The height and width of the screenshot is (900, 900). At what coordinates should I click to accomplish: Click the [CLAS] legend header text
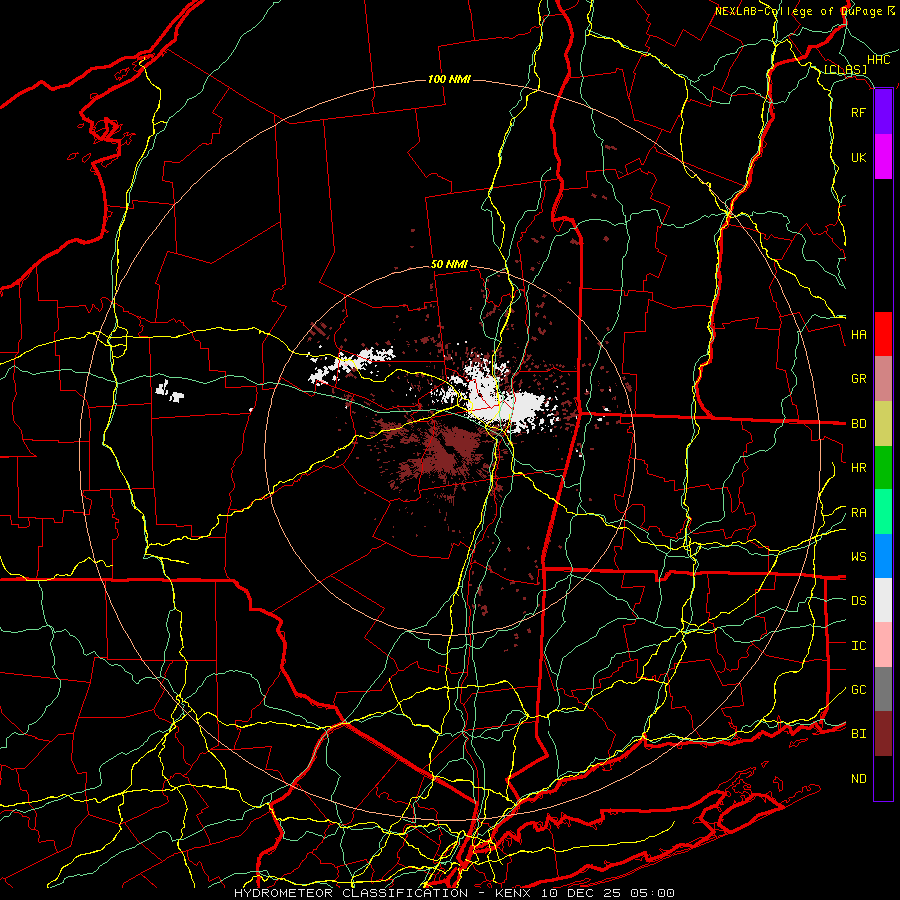(845, 70)
